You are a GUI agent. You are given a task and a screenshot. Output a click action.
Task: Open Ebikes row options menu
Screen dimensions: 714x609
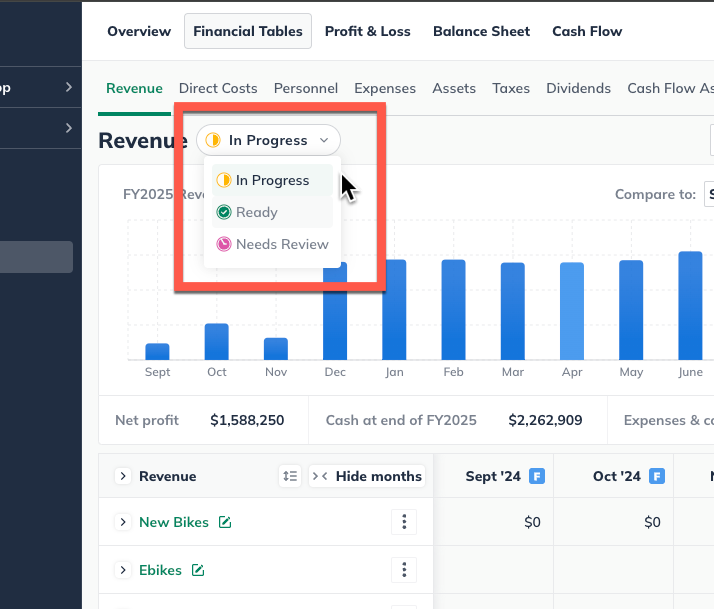tap(404, 570)
